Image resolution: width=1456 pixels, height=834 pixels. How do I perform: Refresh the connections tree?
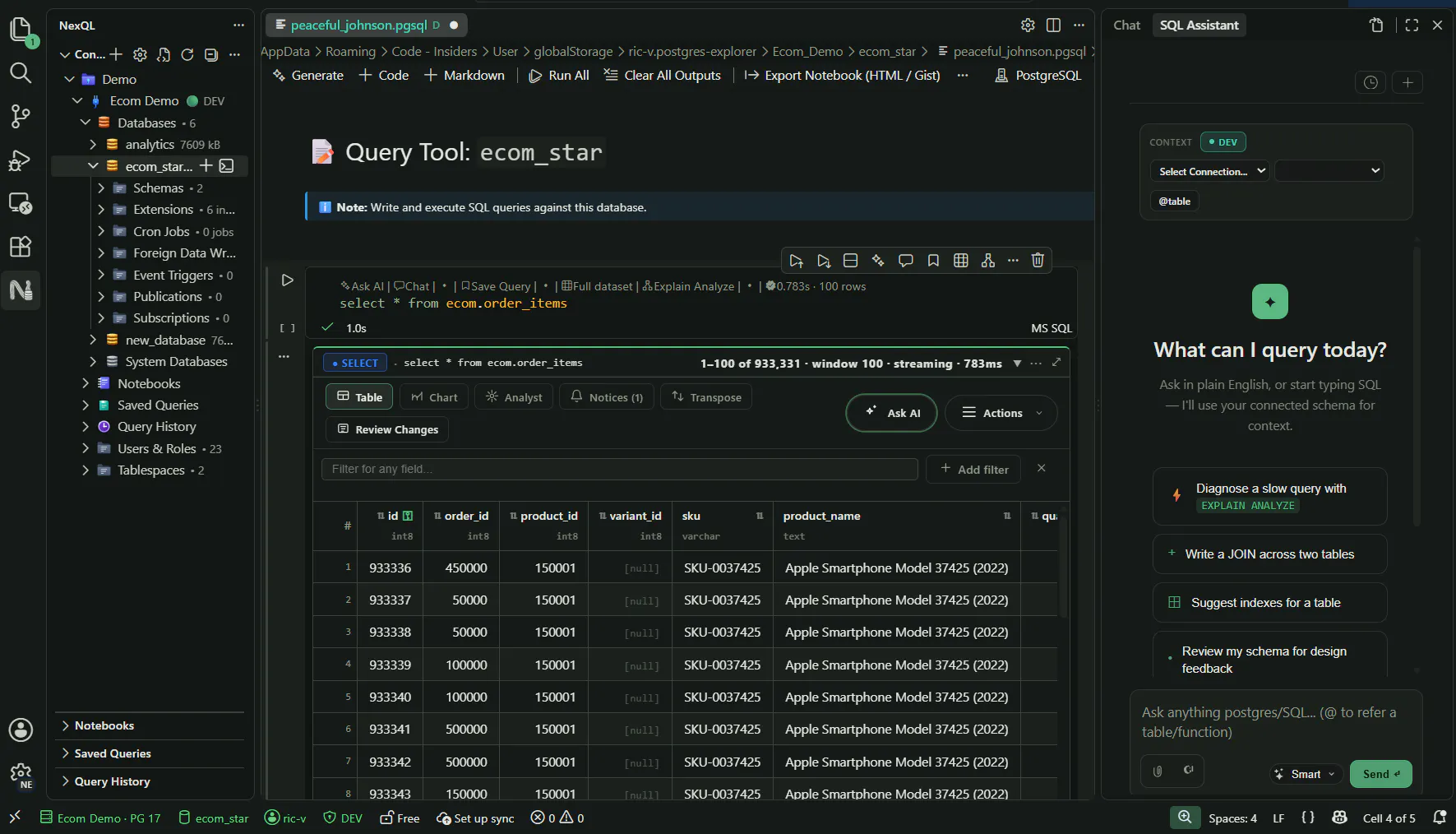pos(187,54)
